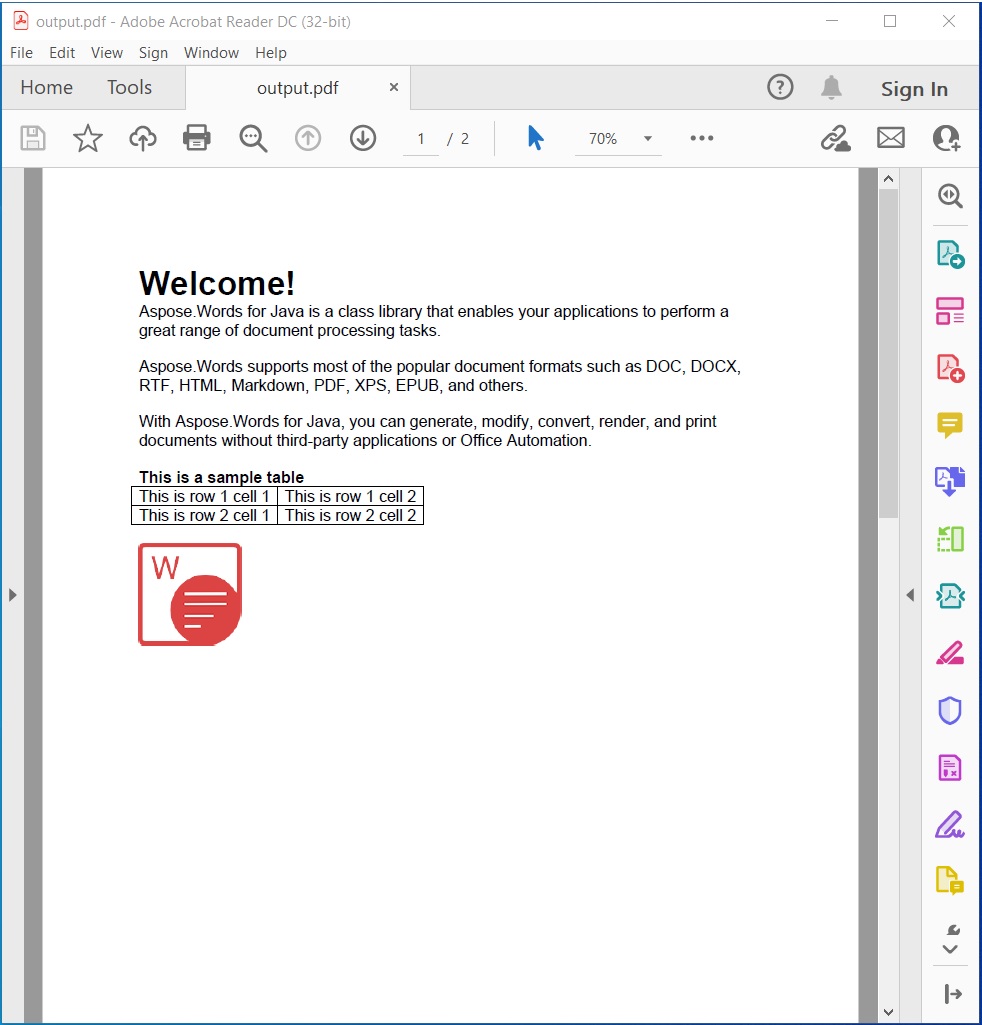
Task: Open the more tools ellipsis menu
Action: coord(700,138)
